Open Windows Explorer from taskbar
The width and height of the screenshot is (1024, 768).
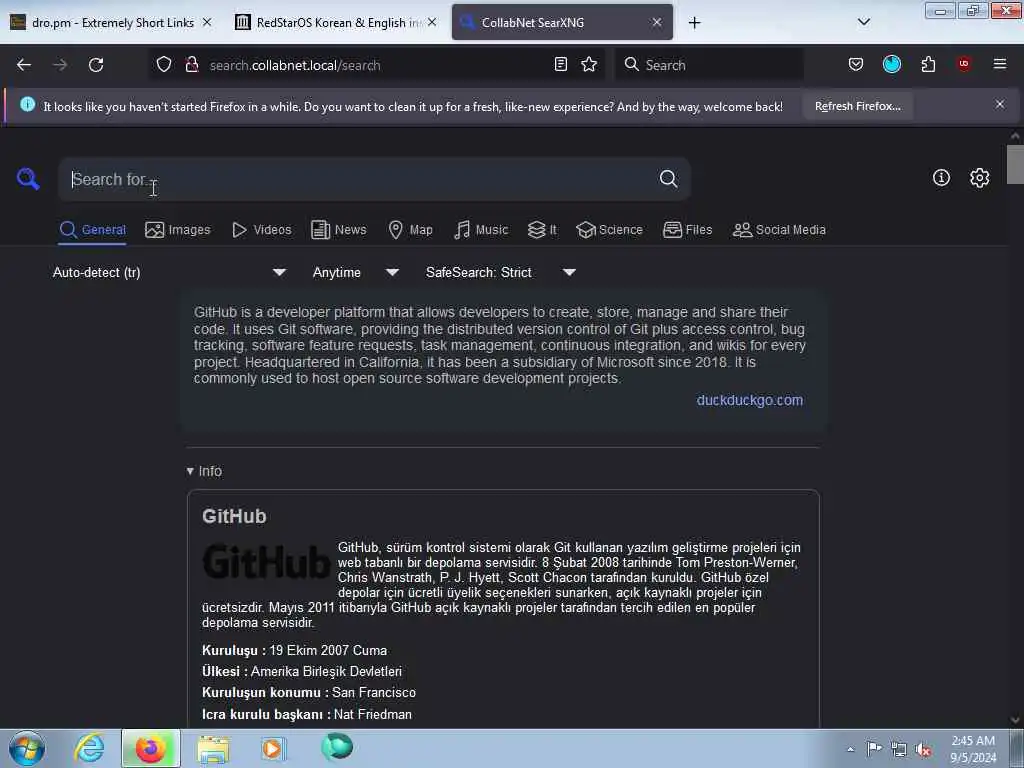click(213, 748)
